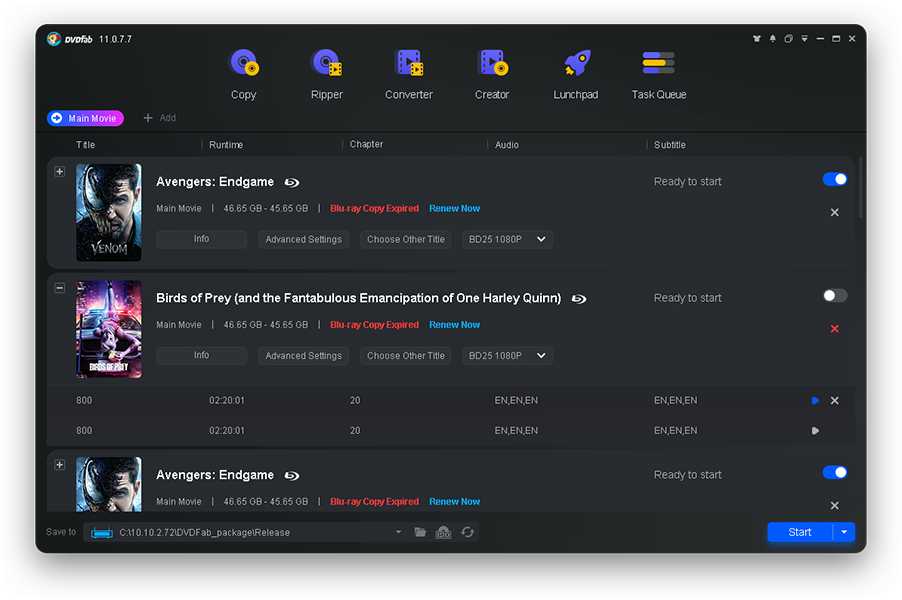Turn off the bottom Avengers: Endgame toggle
The height and width of the screenshot is (600, 902).
click(835, 473)
